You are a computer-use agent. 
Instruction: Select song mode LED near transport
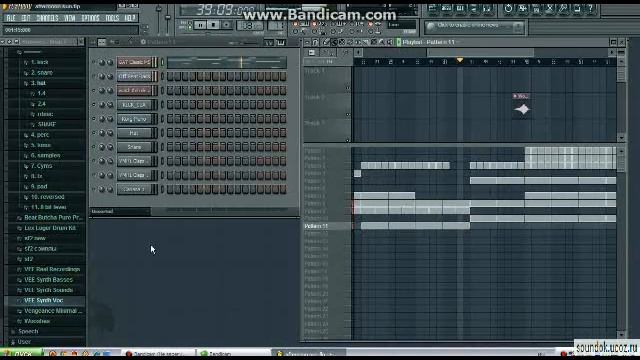tap(190, 27)
